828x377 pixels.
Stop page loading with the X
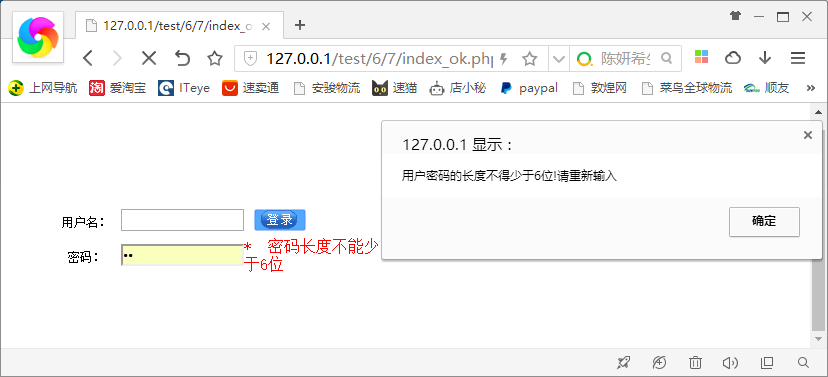pos(149,58)
